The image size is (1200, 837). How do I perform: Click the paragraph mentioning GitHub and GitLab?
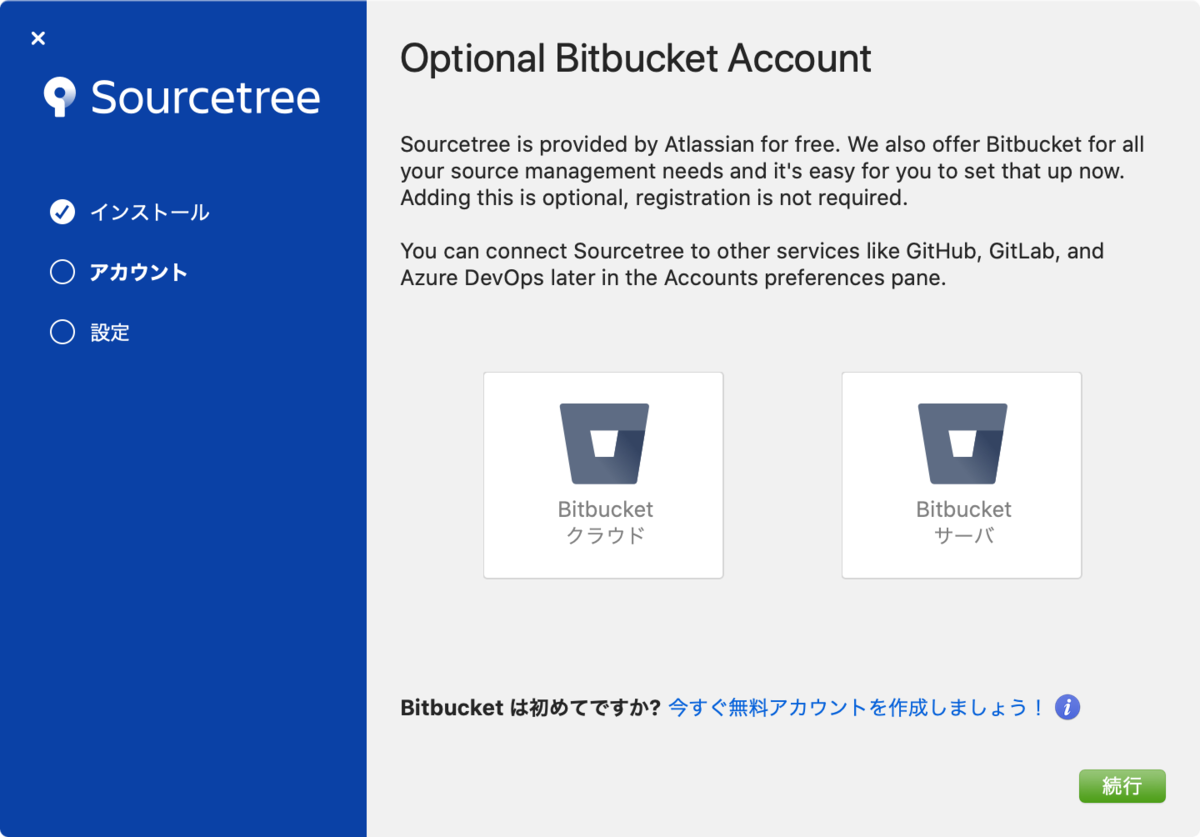751,264
